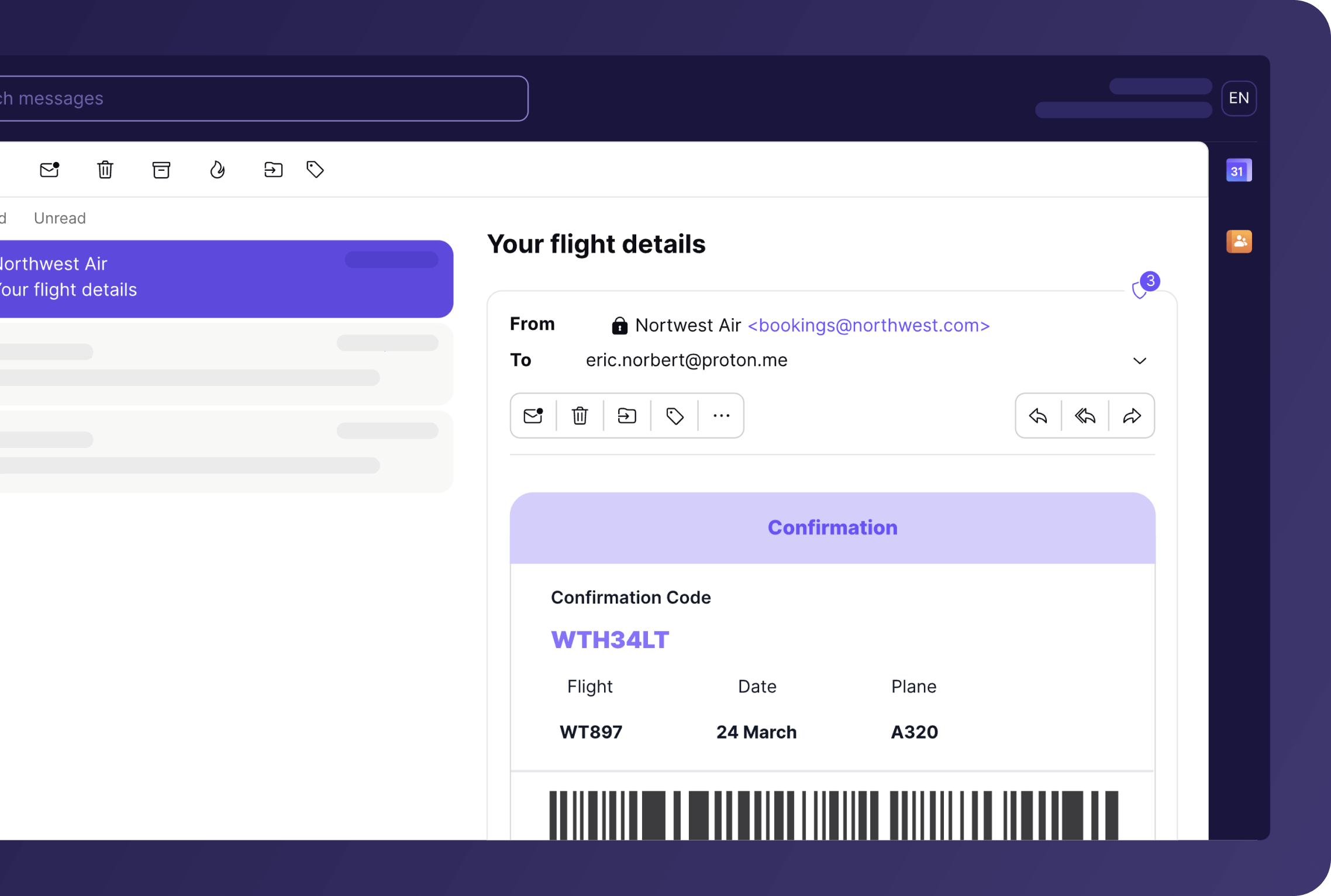The height and width of the screenshot is (896, 1331).
Task: Select the Unread filter tab
Action: (60, 218)
